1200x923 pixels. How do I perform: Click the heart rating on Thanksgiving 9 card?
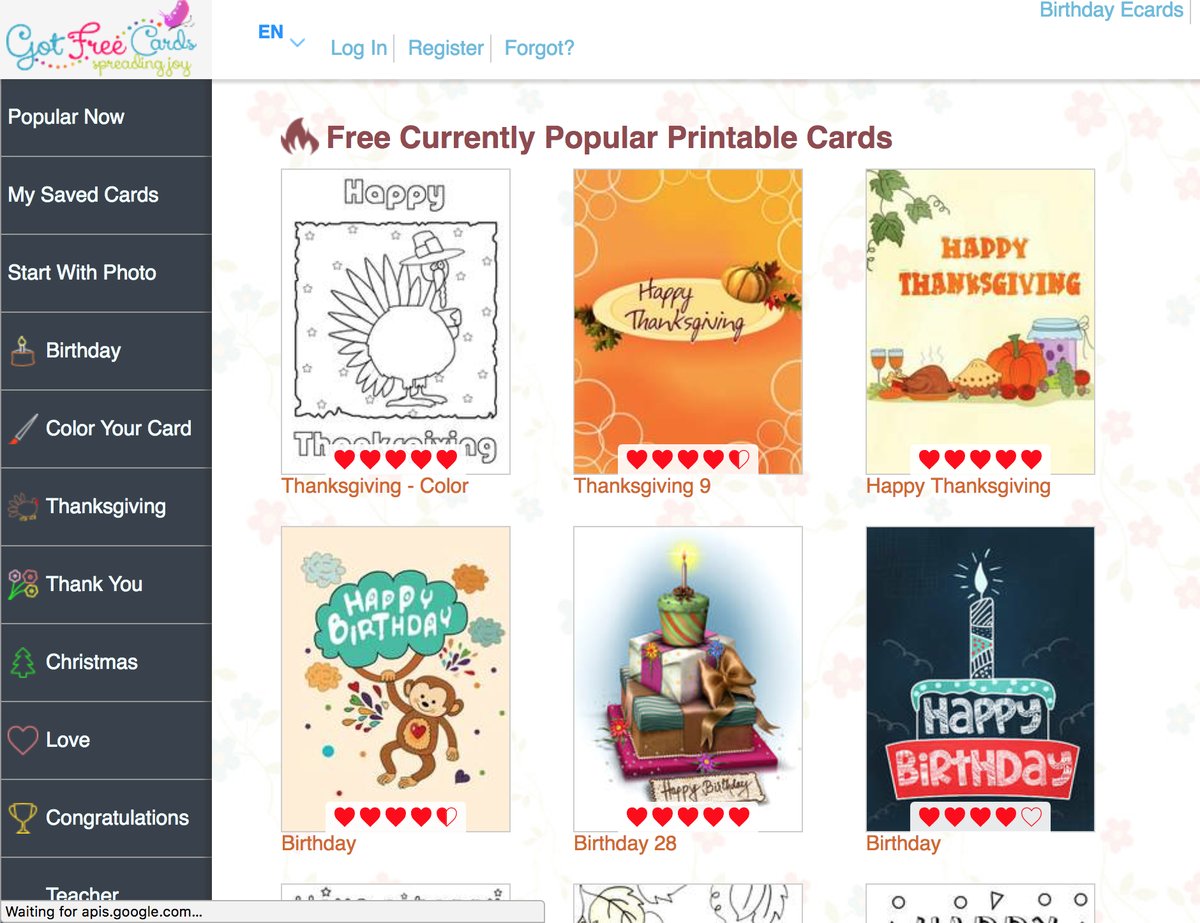[688, 460]
